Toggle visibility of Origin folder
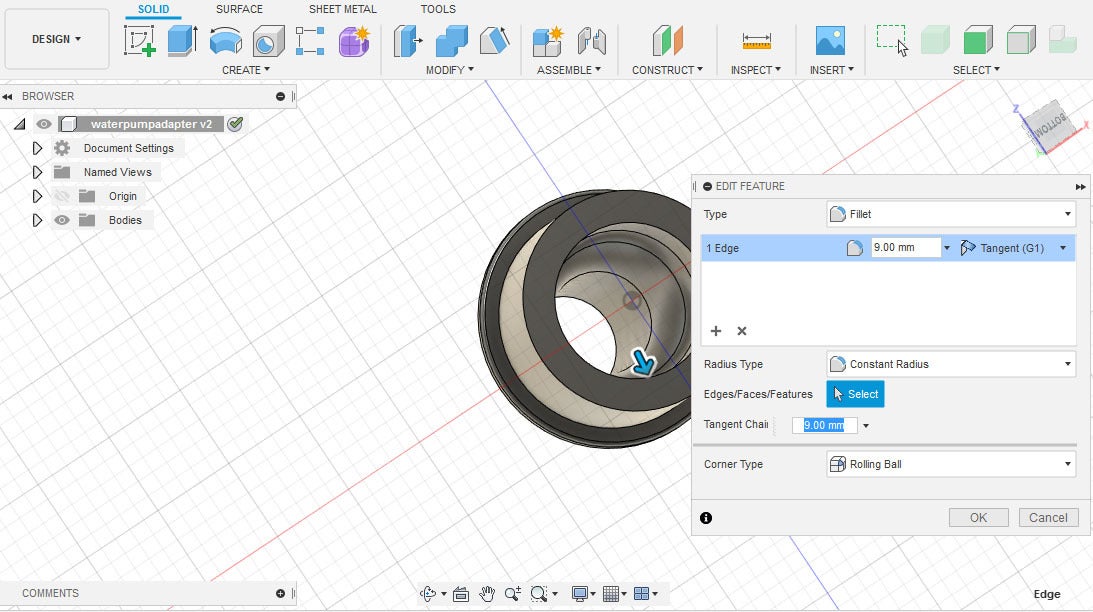 point(62,196)
